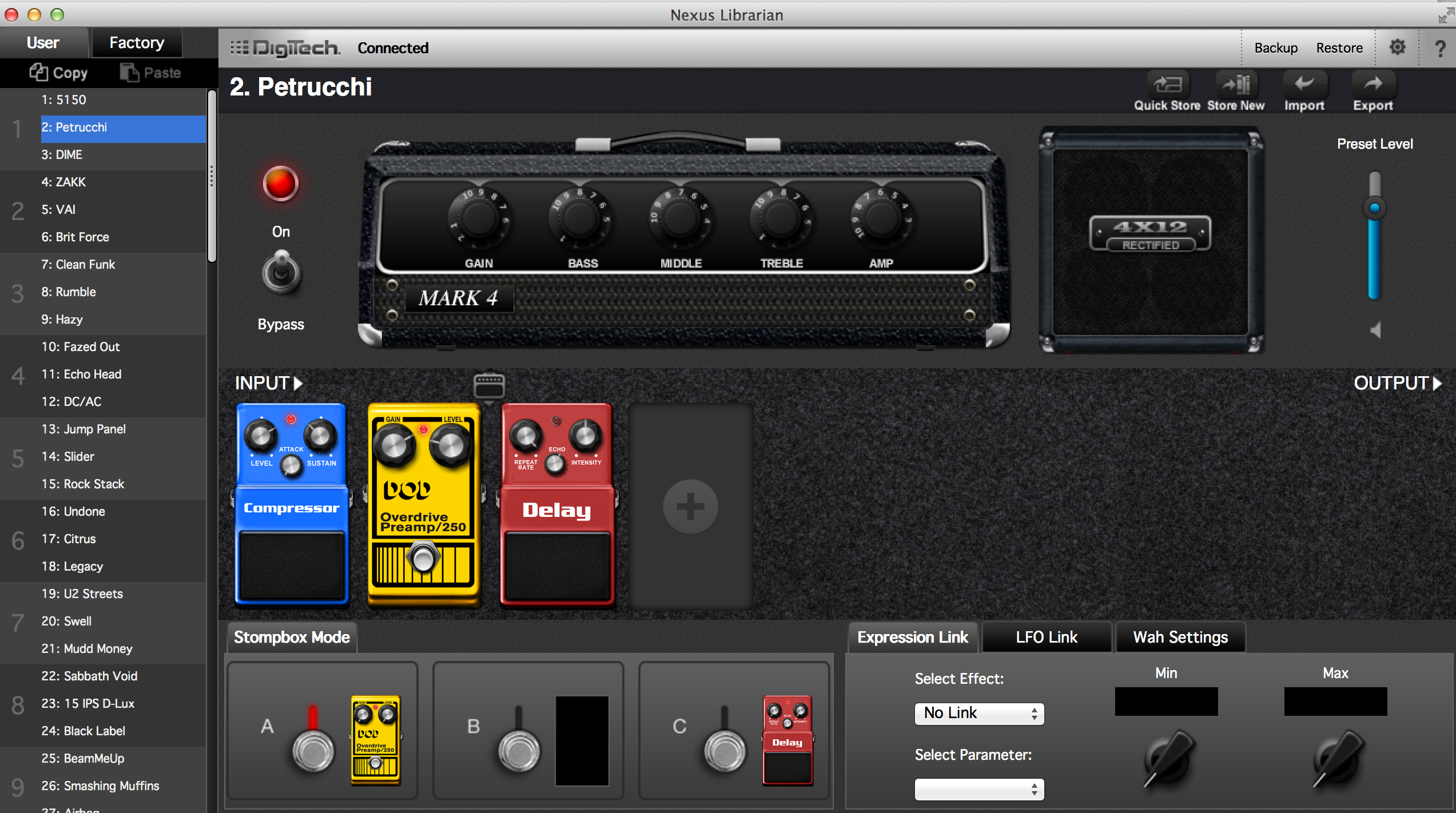The height and width of the screenshot is (813, 1456).
Task: Click the preset title 2. Petrucchi
Action: click(301, 87)
